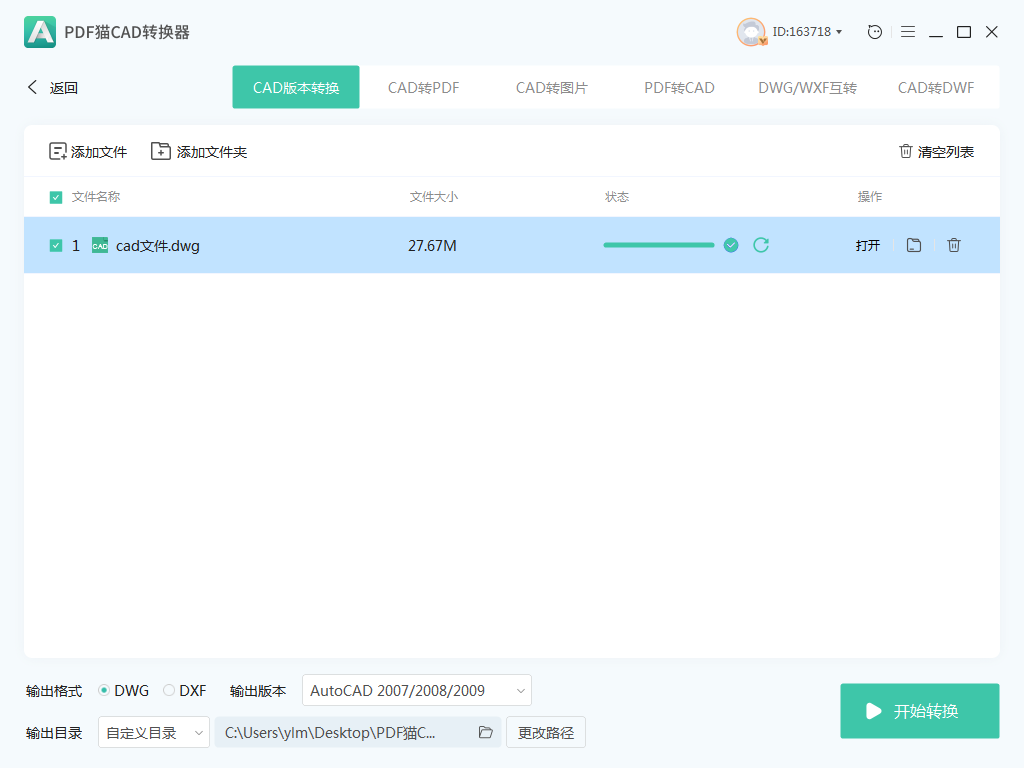The image size is (1024, 768).
Task: Click the 添加文件夹 add folder icon
Action: pos(160,150)
